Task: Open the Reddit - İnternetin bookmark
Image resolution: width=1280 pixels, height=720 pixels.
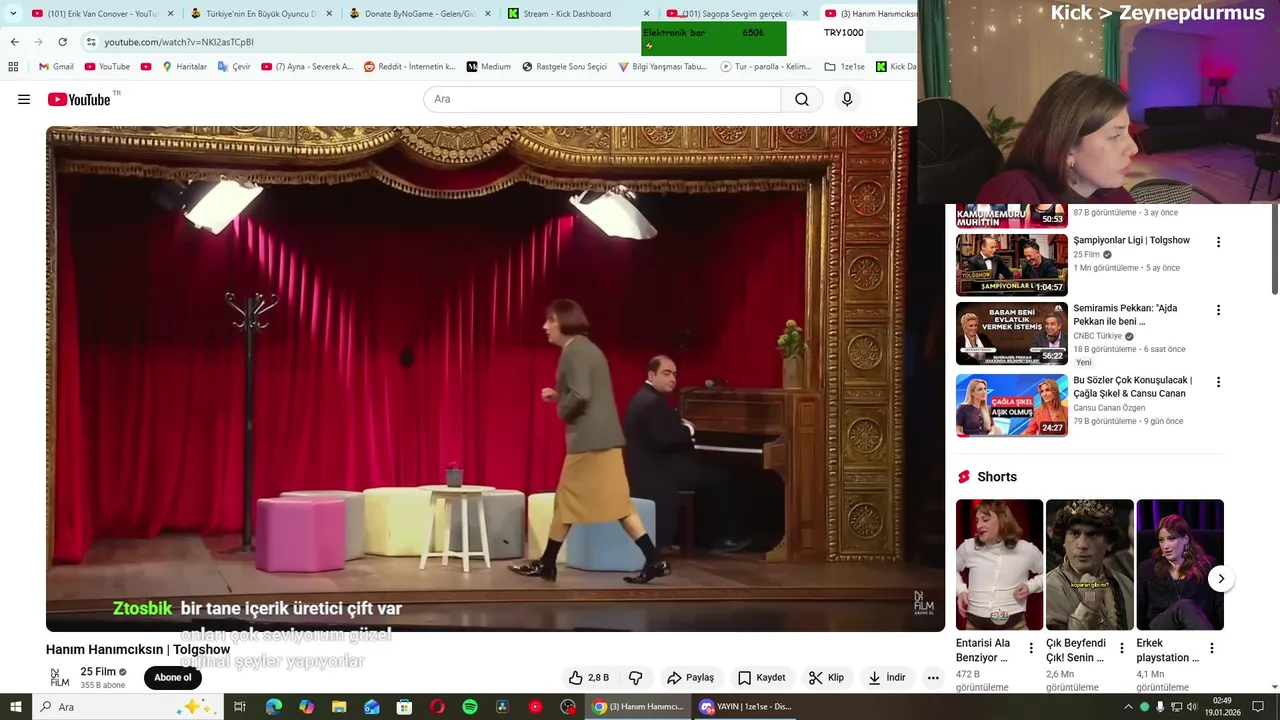Action: click(x=409, y=67)
